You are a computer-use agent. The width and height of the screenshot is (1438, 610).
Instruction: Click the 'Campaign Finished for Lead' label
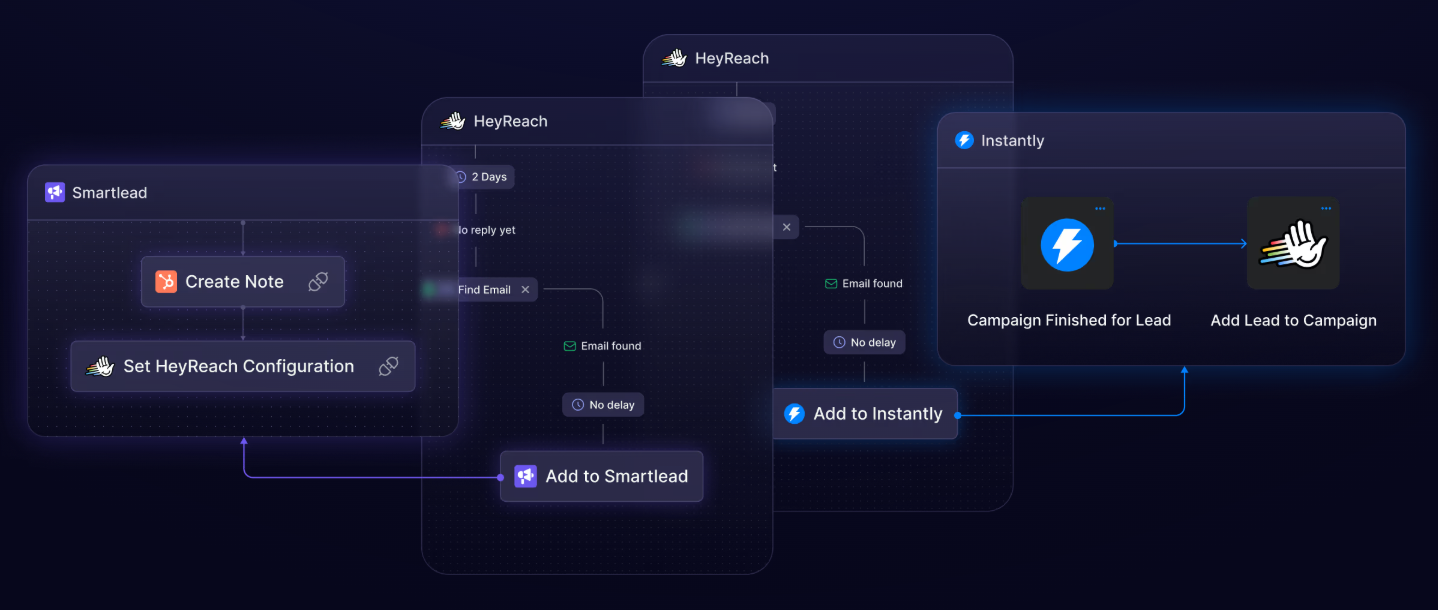[x=1069, y=321]
